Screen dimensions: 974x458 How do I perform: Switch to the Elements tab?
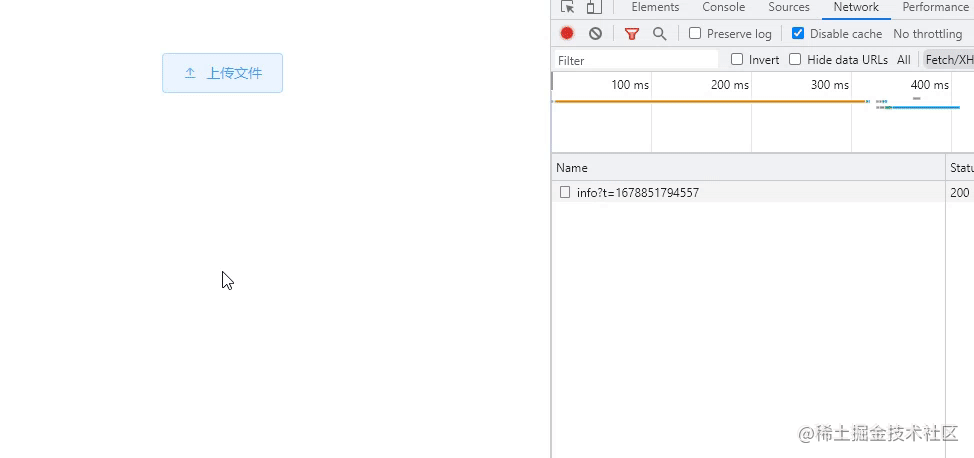(x=655, y=7)
